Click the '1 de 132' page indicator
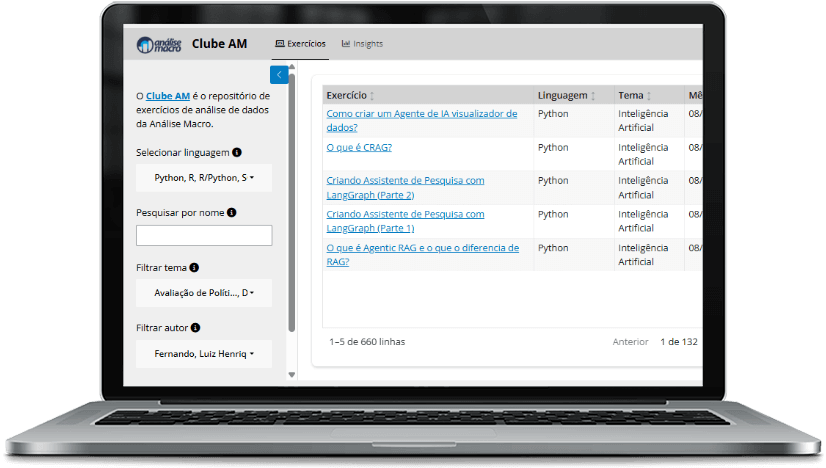The width and height of the screenshot is (826, 468). tap(679, 342)
